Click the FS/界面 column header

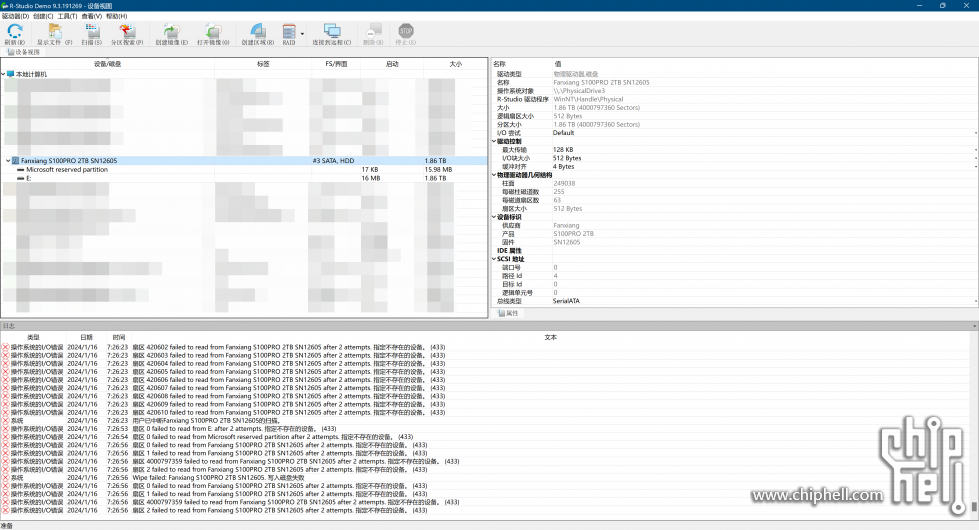pyautogui.click(x=336, y=64)
